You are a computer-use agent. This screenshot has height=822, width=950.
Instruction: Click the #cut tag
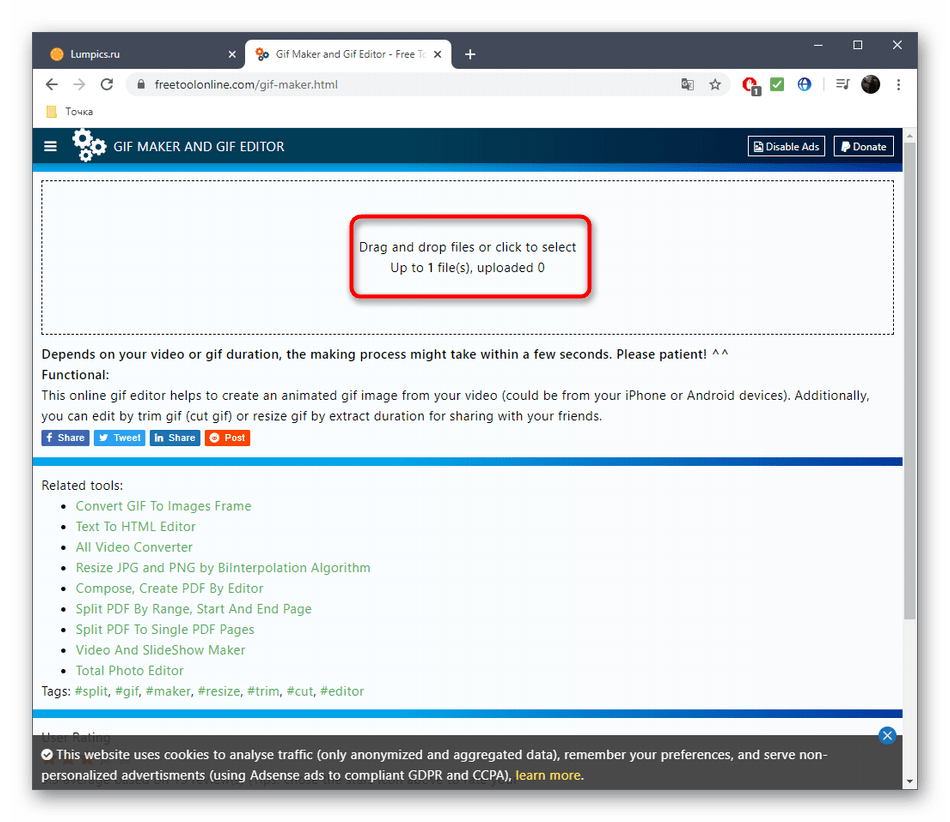coord(300,691)
